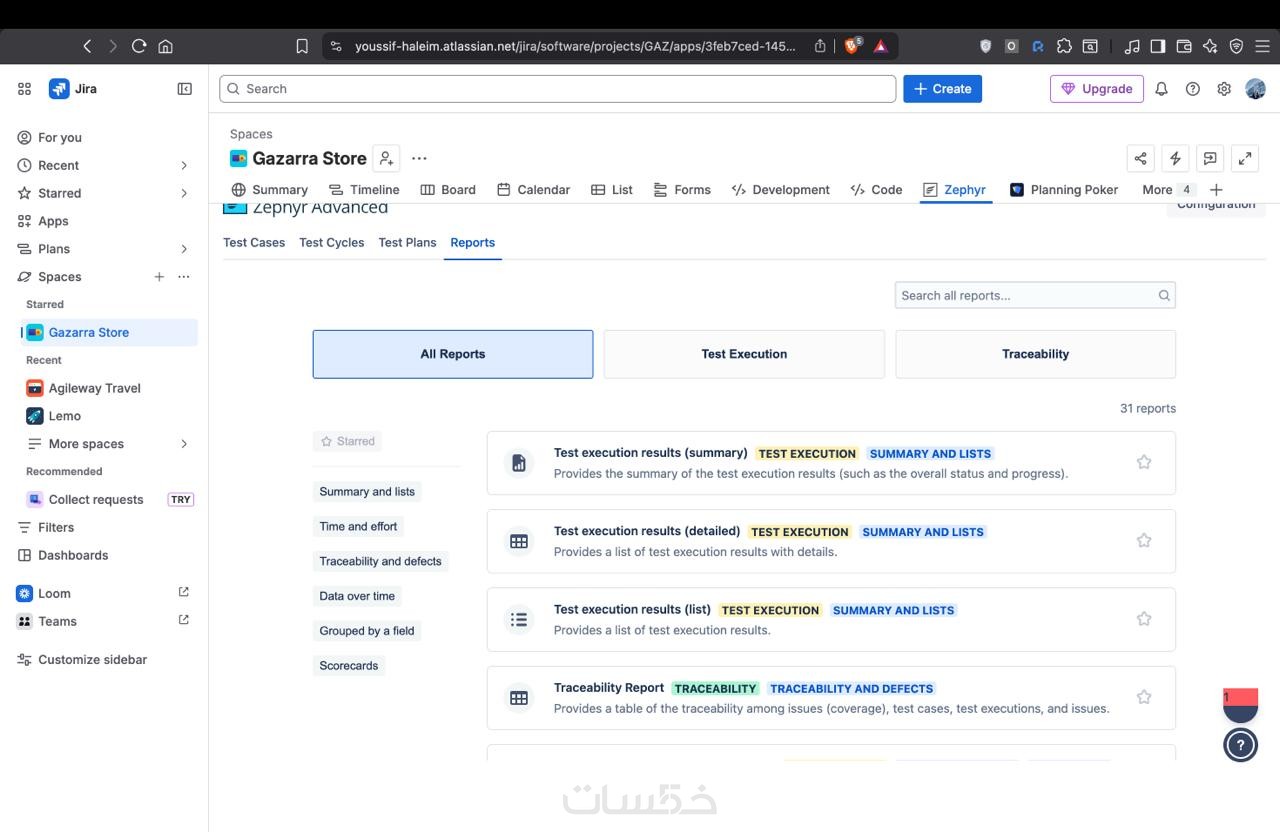Image resolution: width=1280 pixels, height=832 pixels.
Task: Filter reports by Summary and lists
Action: [367, 491]
